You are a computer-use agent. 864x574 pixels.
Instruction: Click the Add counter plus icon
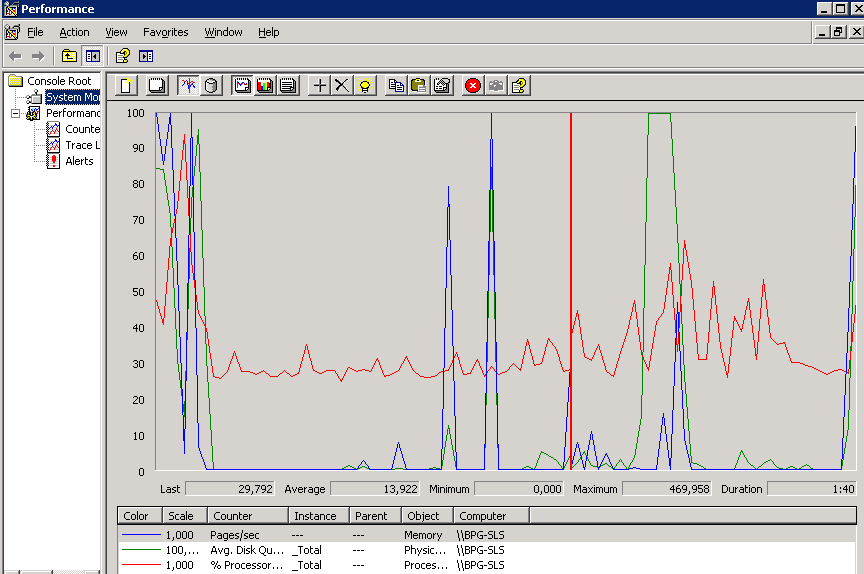[320, 86]
